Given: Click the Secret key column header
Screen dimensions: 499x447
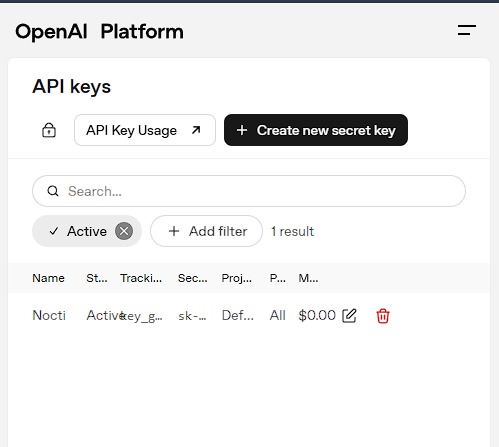Looking at the screenshot, I should [x=192, y=278].
